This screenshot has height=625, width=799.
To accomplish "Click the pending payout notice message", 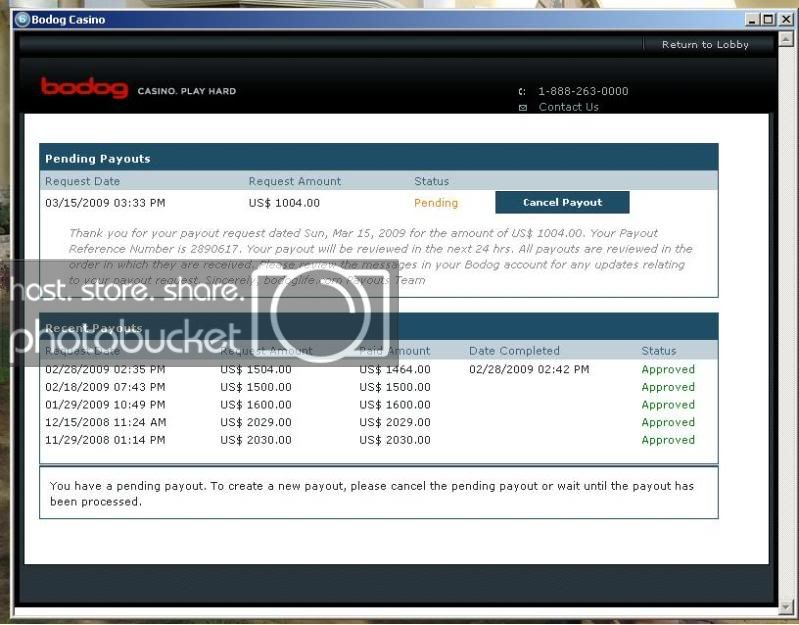I will coord(371,494).
